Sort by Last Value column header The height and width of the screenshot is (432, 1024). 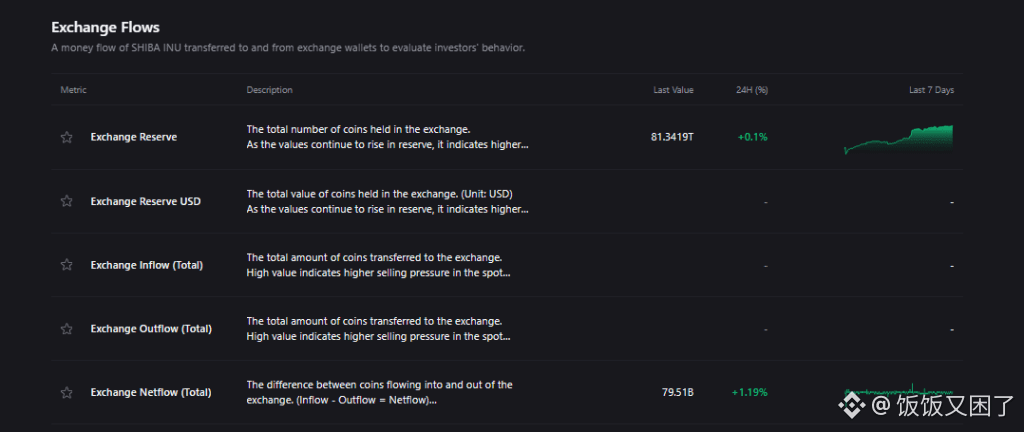673,90
